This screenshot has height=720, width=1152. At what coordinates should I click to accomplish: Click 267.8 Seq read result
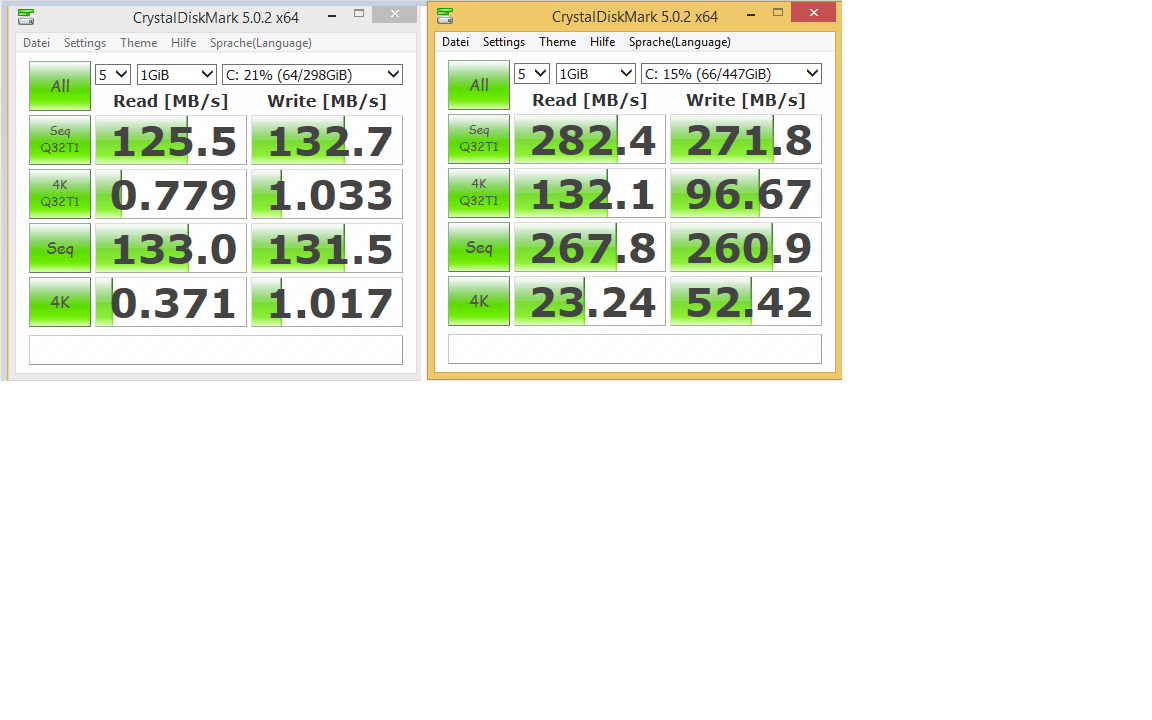click(590, 248)
